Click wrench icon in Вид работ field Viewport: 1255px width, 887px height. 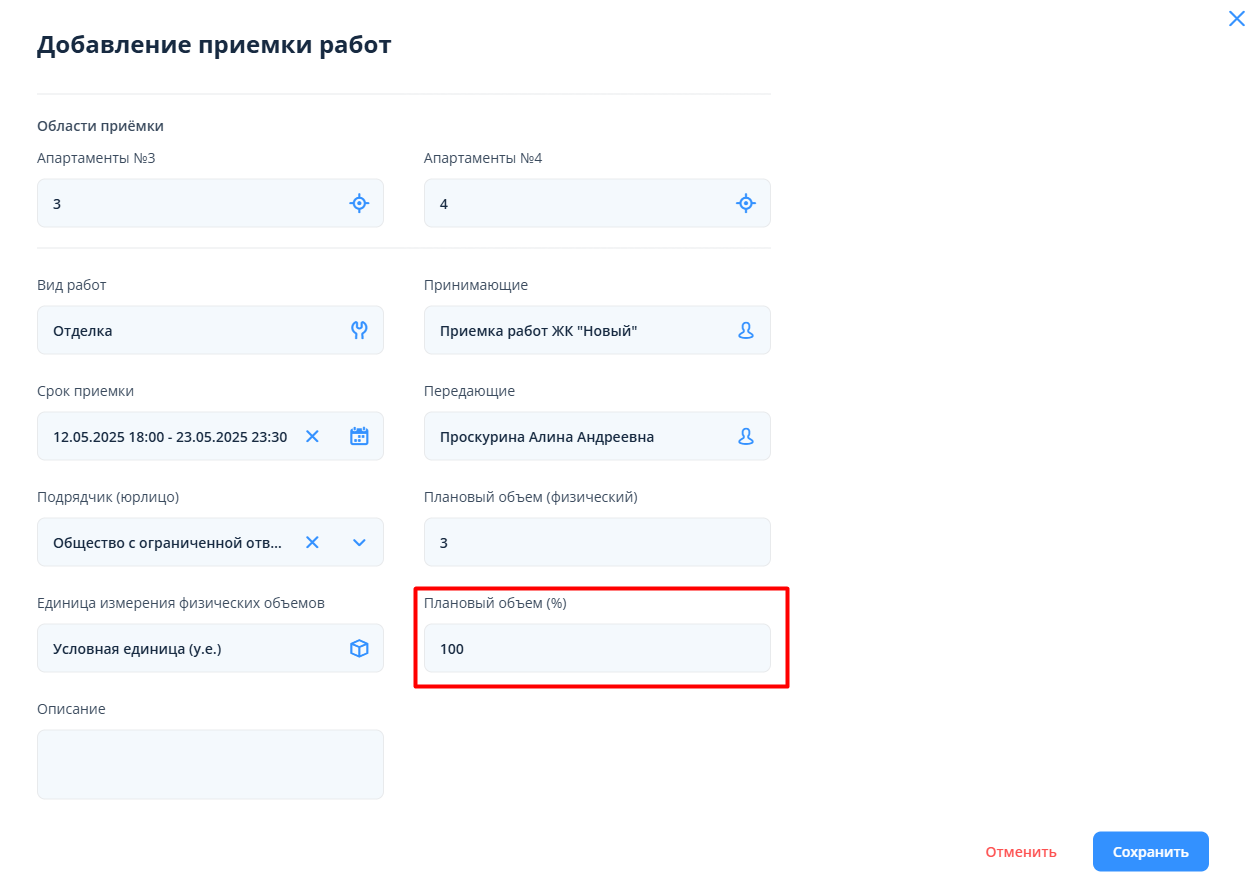tap(359, 331)
